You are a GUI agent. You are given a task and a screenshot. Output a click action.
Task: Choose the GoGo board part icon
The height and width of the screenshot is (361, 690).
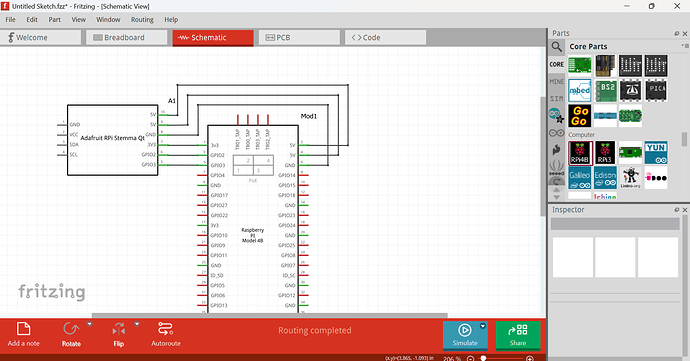click(x=580, y=116)
